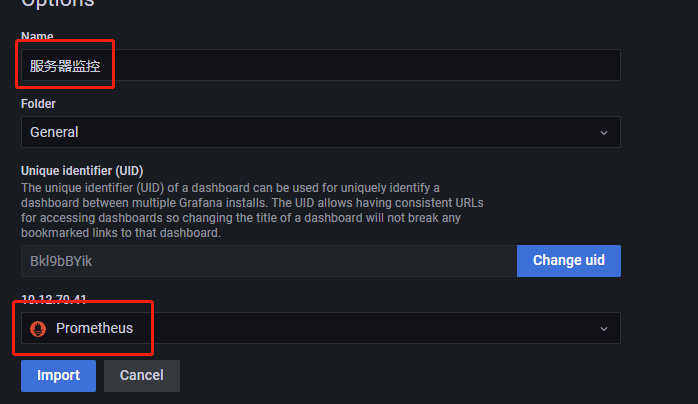Click empty area right of Name field
698x404 pixels.
tap(659, 65)
